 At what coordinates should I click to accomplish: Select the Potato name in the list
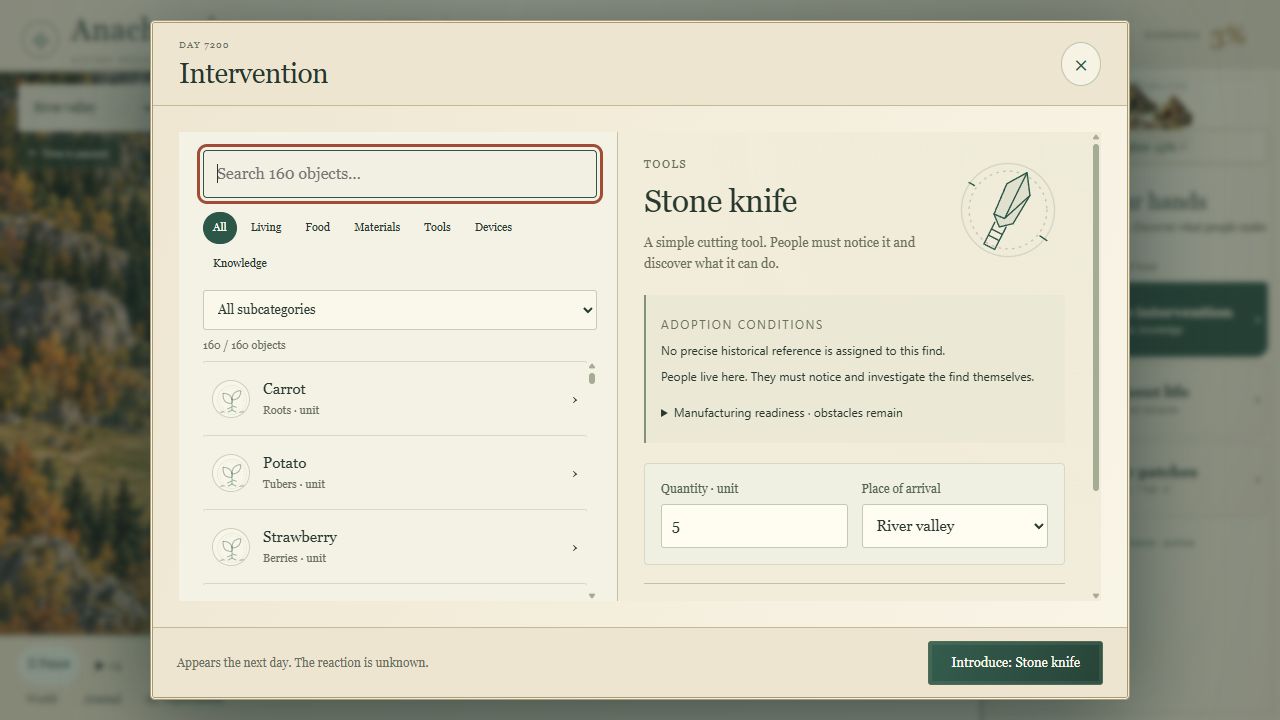pyautogui.click(x=285, y=463)
